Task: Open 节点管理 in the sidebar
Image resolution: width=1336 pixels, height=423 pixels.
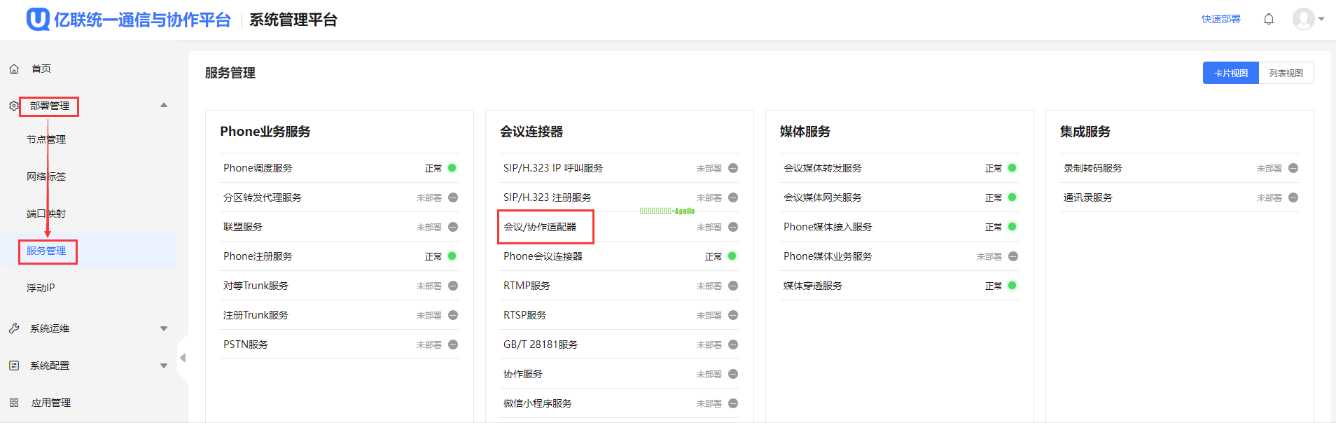Action: tap(46, 140)
